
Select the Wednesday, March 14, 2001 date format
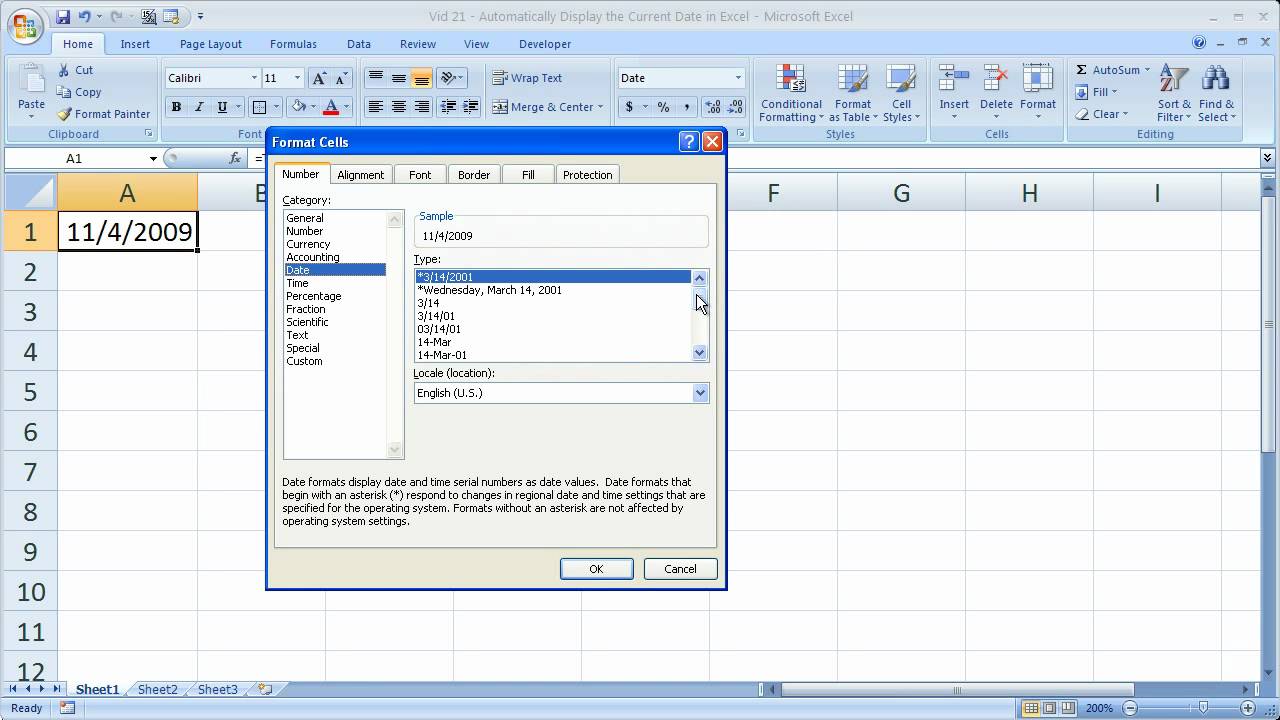click(x=489, y=290)
